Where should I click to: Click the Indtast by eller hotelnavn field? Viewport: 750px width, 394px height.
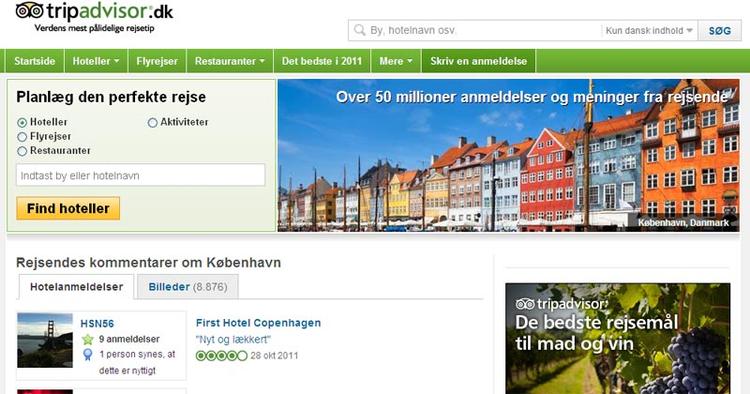[x=141, y=175]
